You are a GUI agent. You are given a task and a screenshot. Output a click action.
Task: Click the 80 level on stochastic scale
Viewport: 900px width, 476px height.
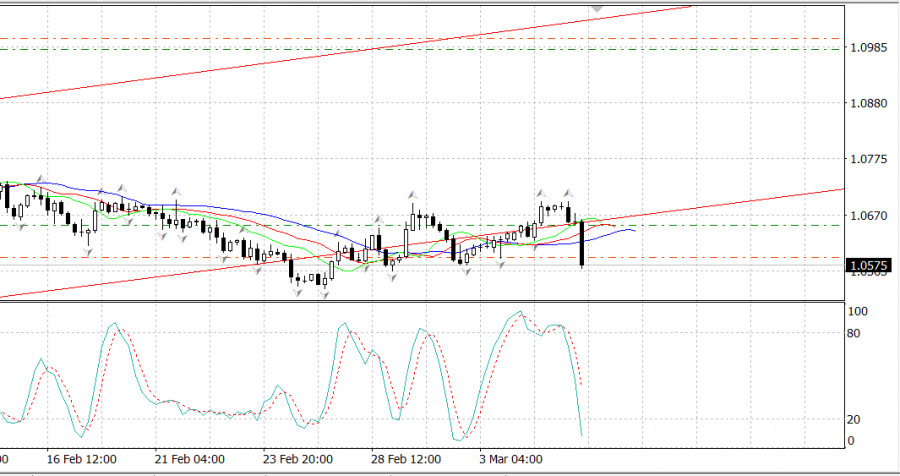[x=856, y=333]
